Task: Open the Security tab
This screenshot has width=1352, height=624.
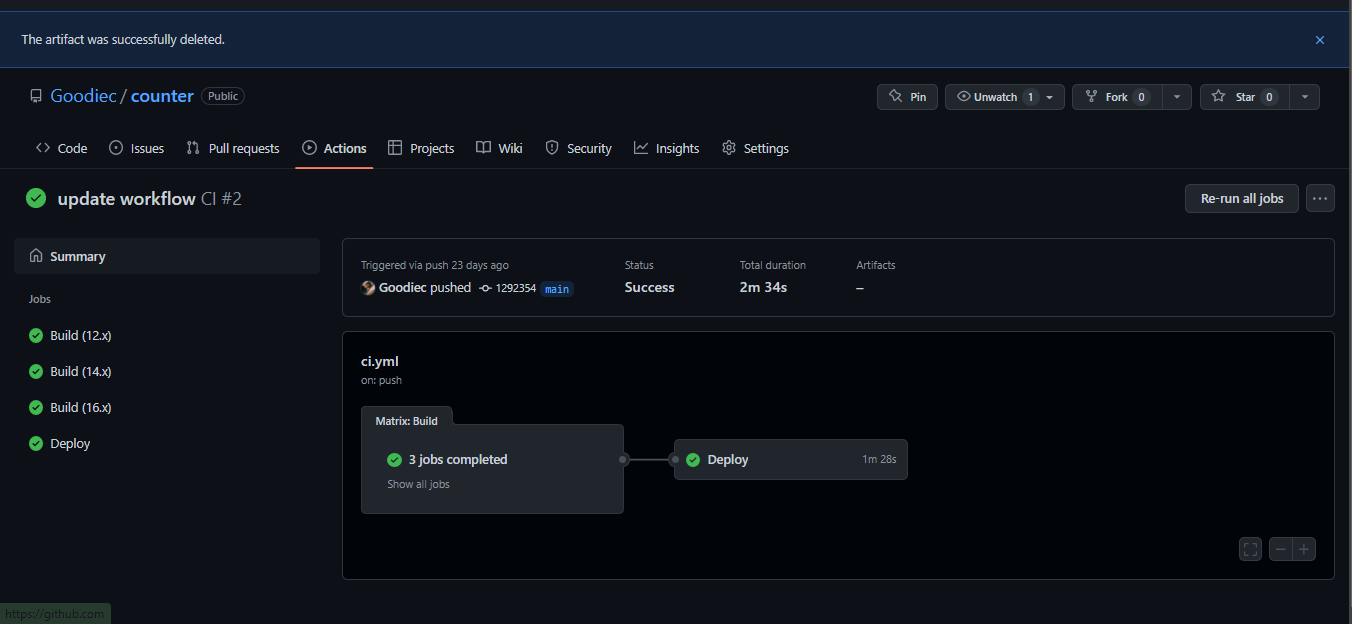Action: (578, 148)
